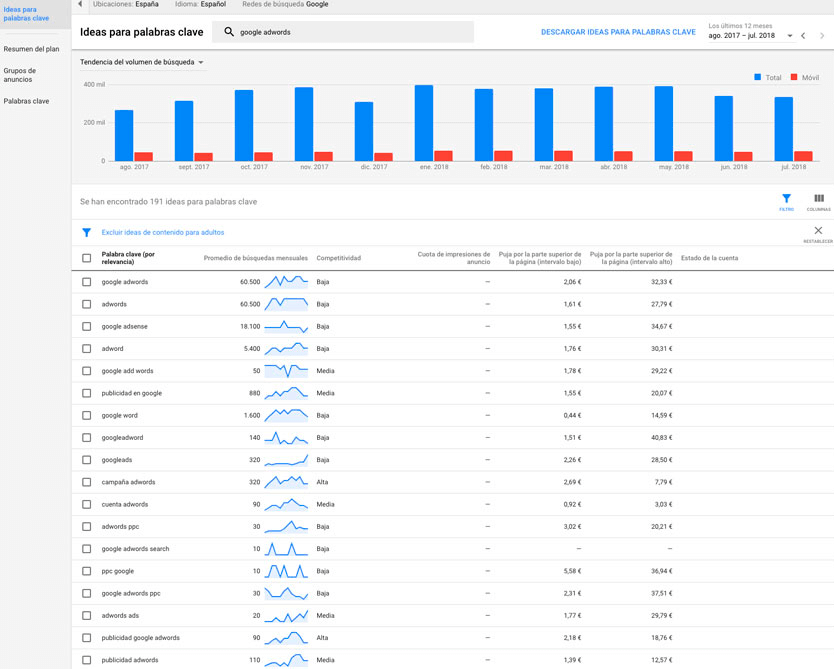Click the google adwords ppc keyword
834x669 pixels.
[131, 593]
